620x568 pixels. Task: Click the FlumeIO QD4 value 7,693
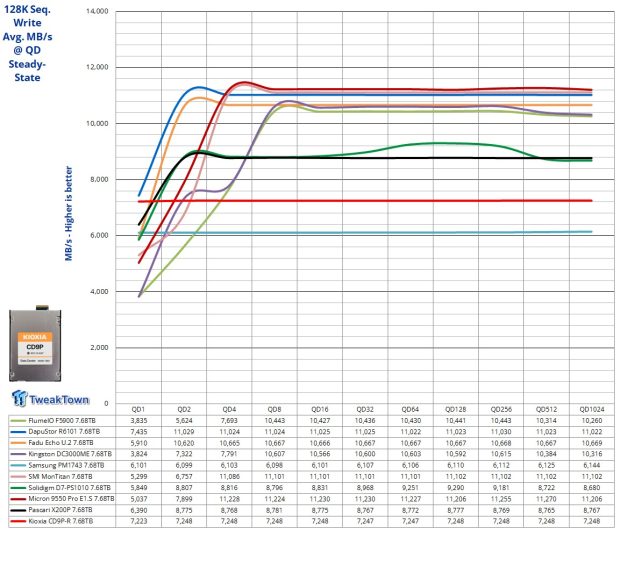pyautogui.click(x=229, y=421)
